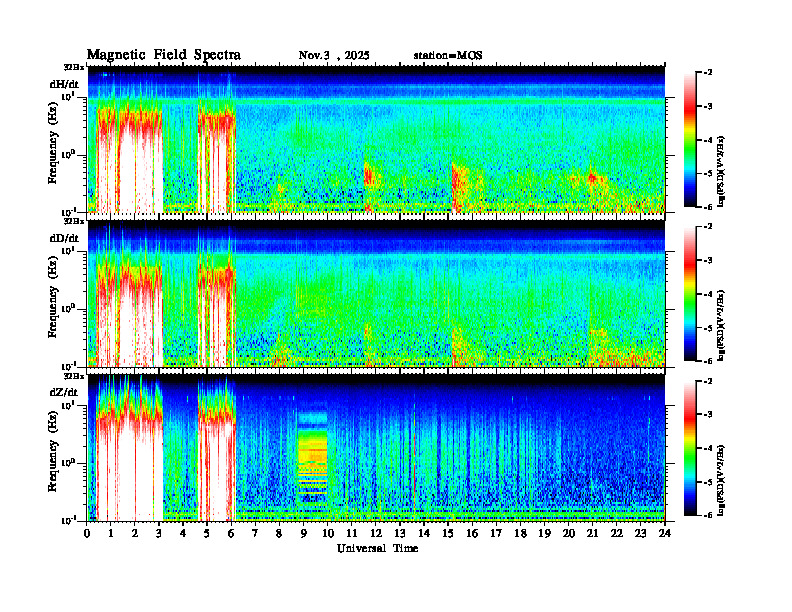Click the hour '18' tick label

[x=520, y=533]
